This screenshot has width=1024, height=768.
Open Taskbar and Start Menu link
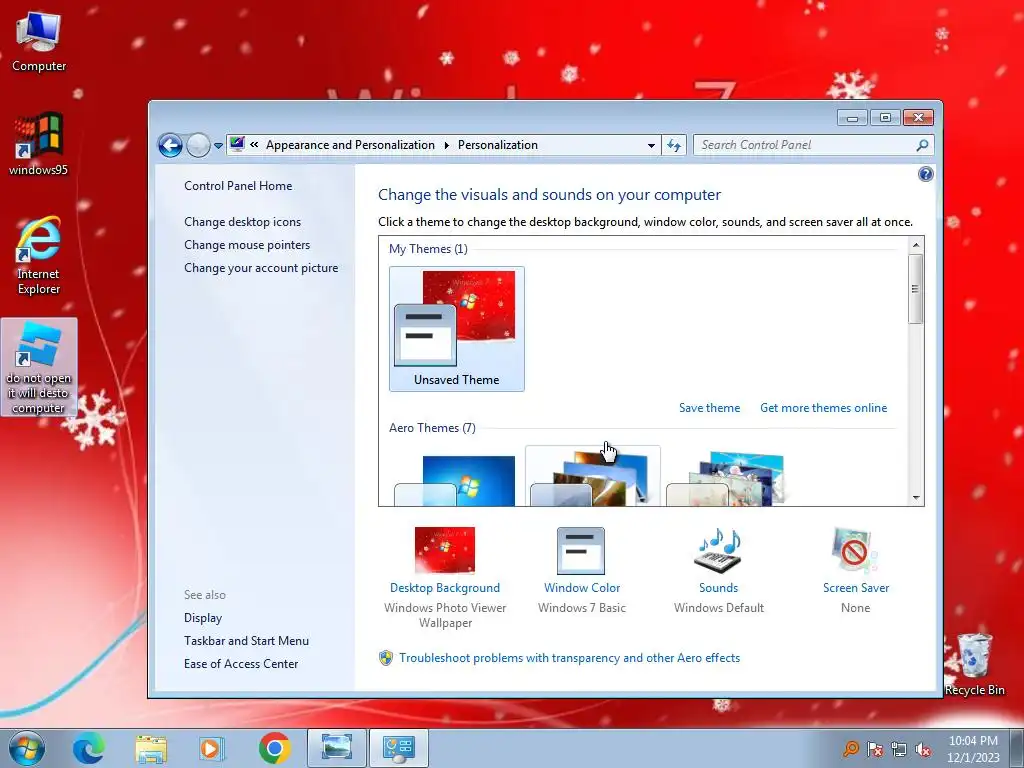coord(246,641)
